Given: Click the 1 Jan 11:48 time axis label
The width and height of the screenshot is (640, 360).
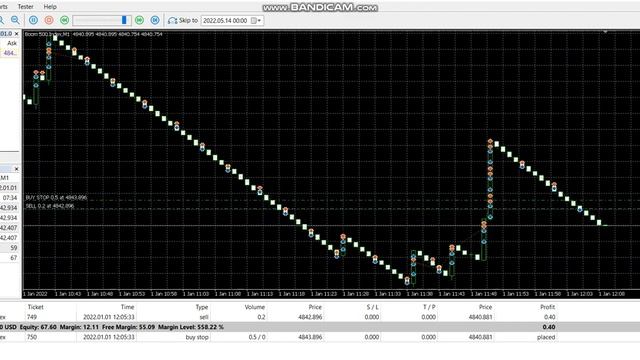Looking at the screenshot, I should (x=484, y=293).
